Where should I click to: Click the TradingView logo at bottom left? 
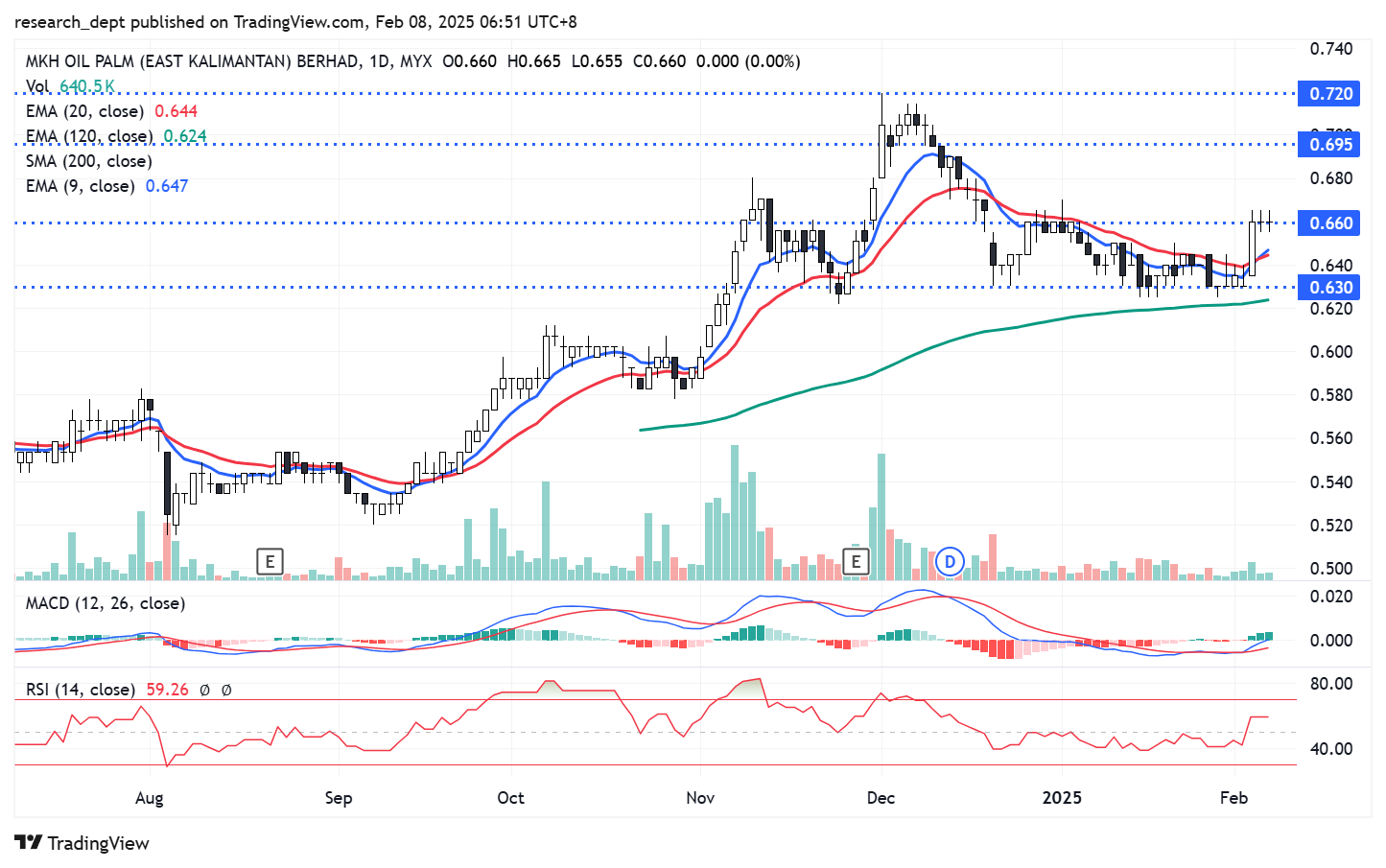click(x=82, y=843)
